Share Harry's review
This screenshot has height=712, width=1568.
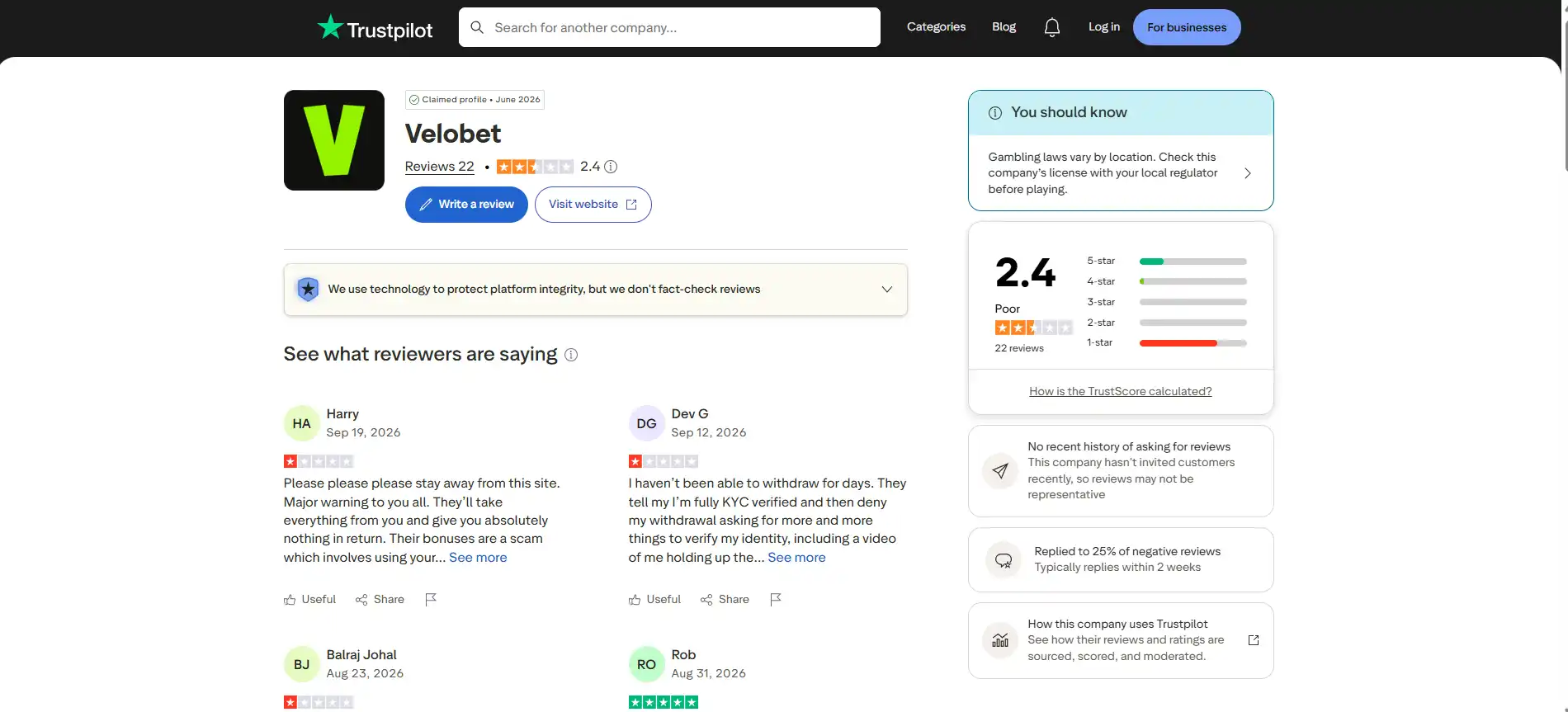(380, 600)
